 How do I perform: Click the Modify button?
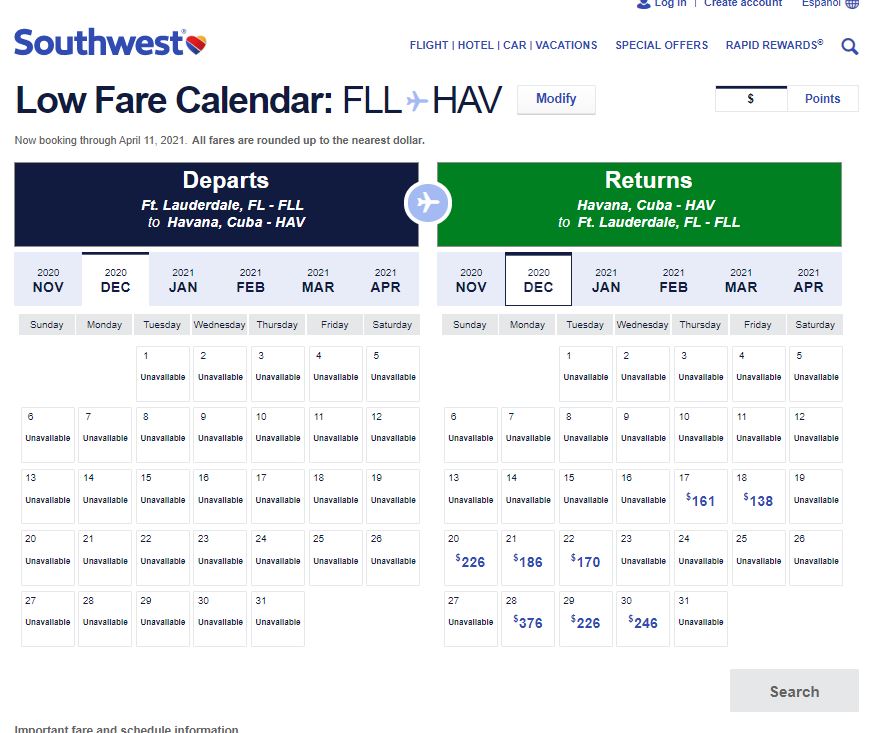[556, 99]
